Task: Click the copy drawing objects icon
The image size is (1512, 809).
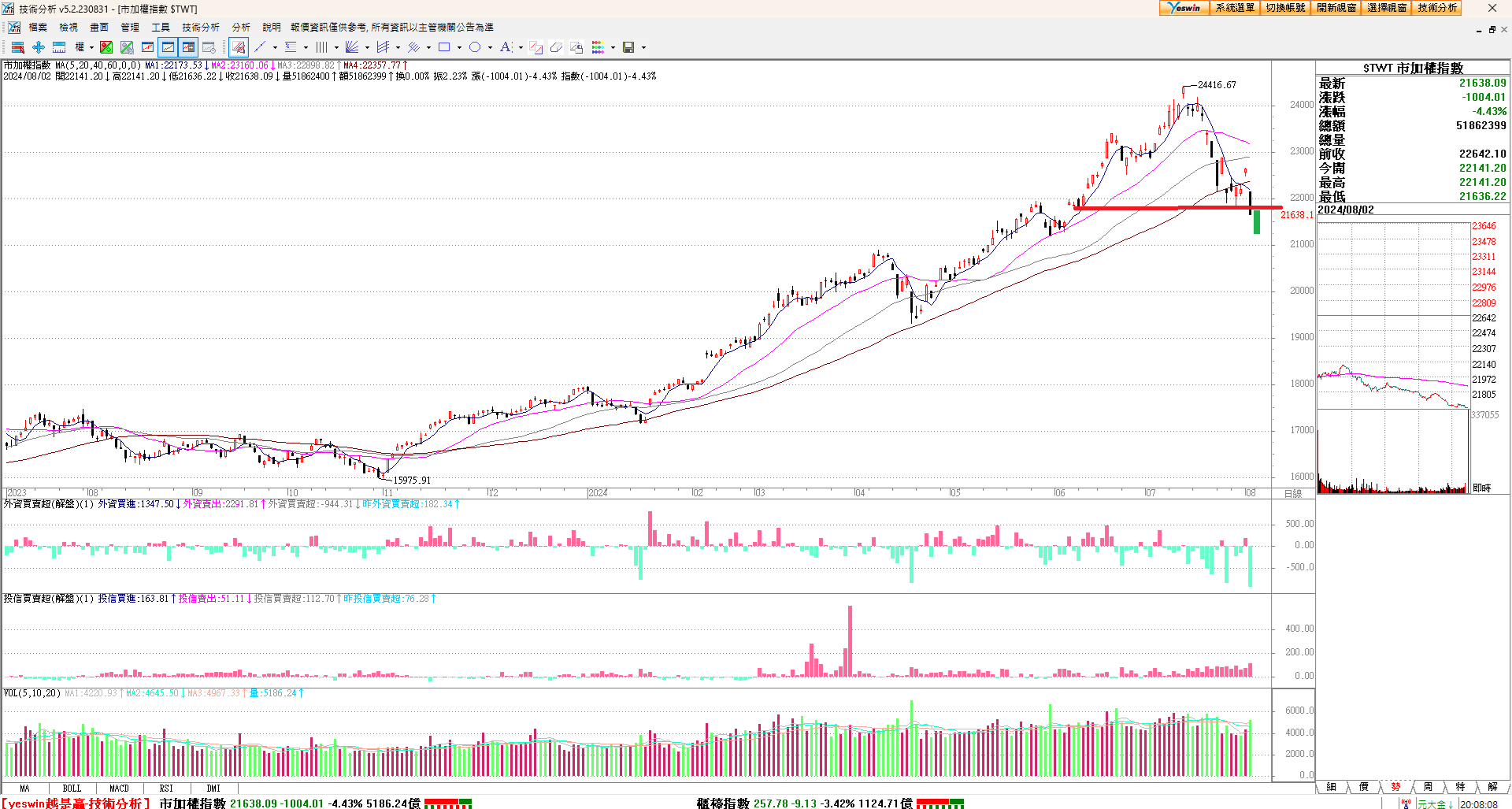Action: pos(535,47)
